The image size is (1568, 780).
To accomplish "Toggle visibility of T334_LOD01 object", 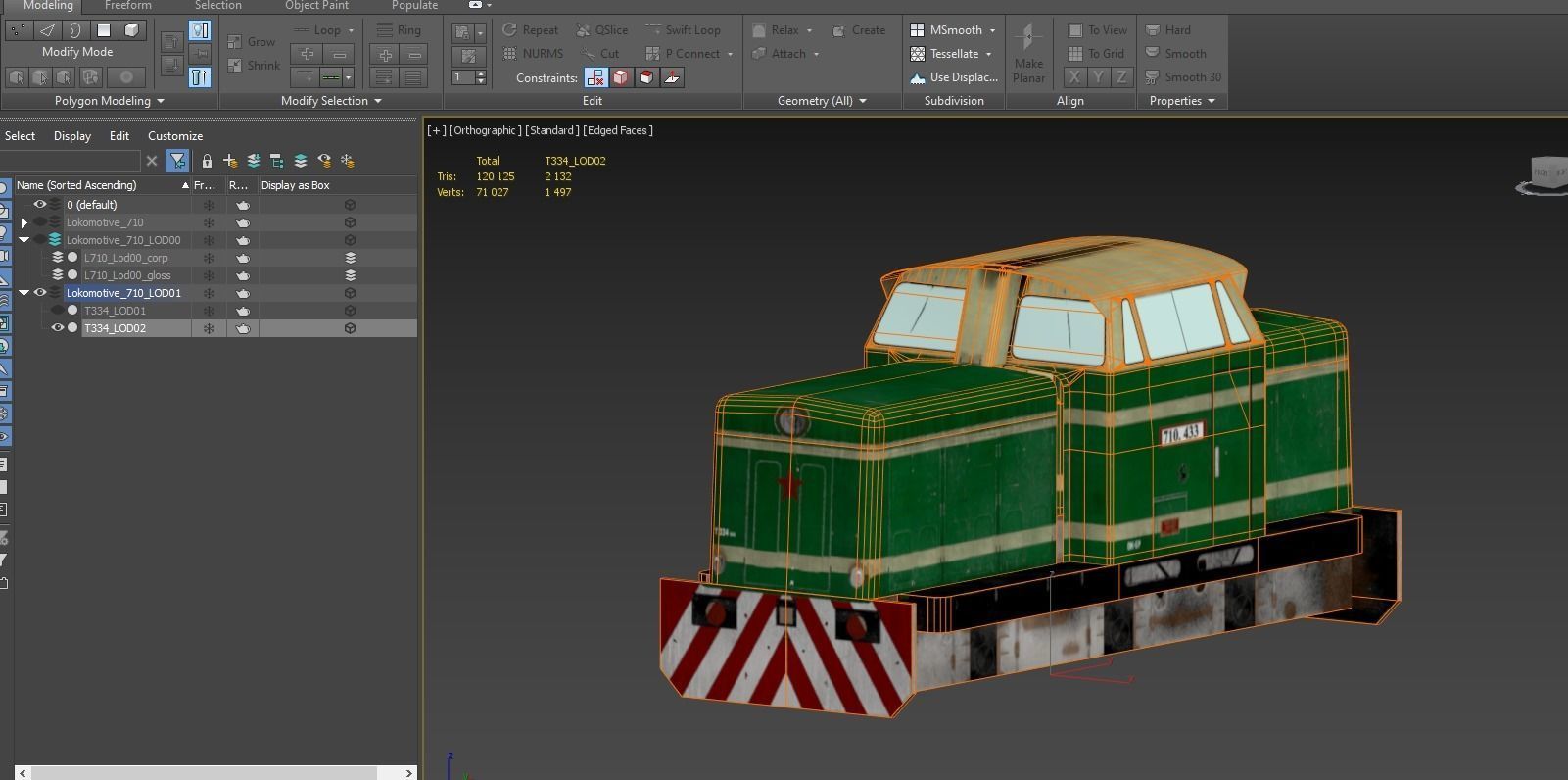I will [x=58, y=311].
